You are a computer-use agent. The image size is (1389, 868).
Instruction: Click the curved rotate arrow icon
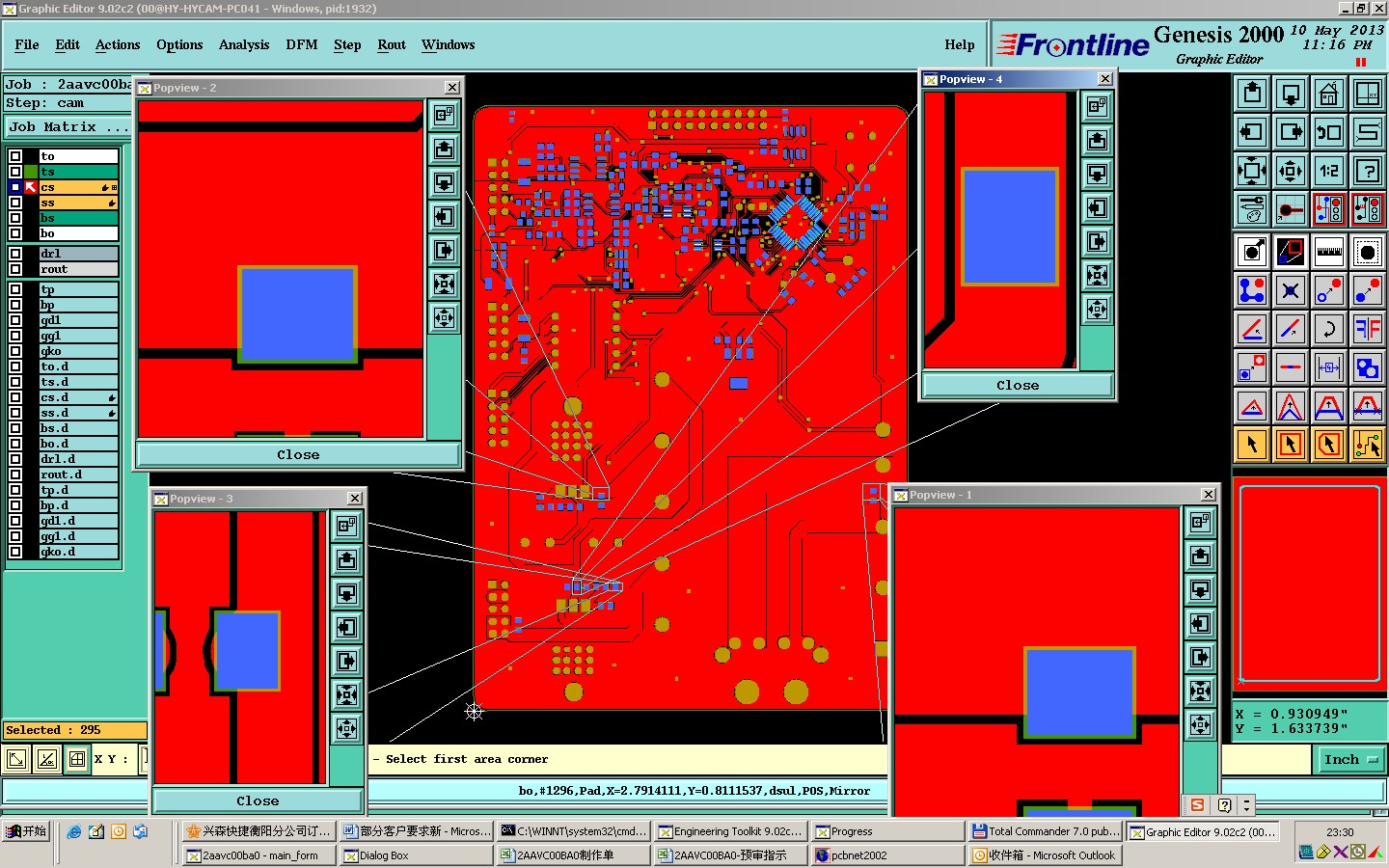(x=1329, y=329)
